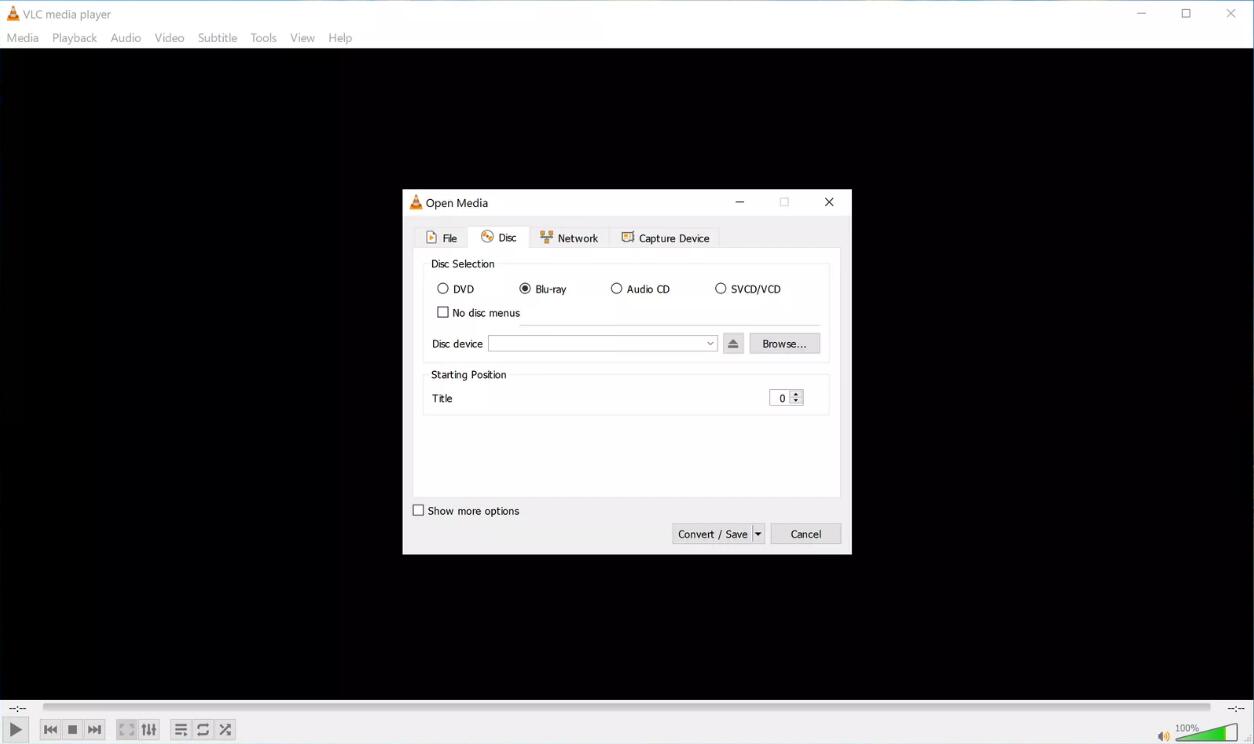1254x744 pixels.
Task: Click the volume slider
Action: (1207, 732)
